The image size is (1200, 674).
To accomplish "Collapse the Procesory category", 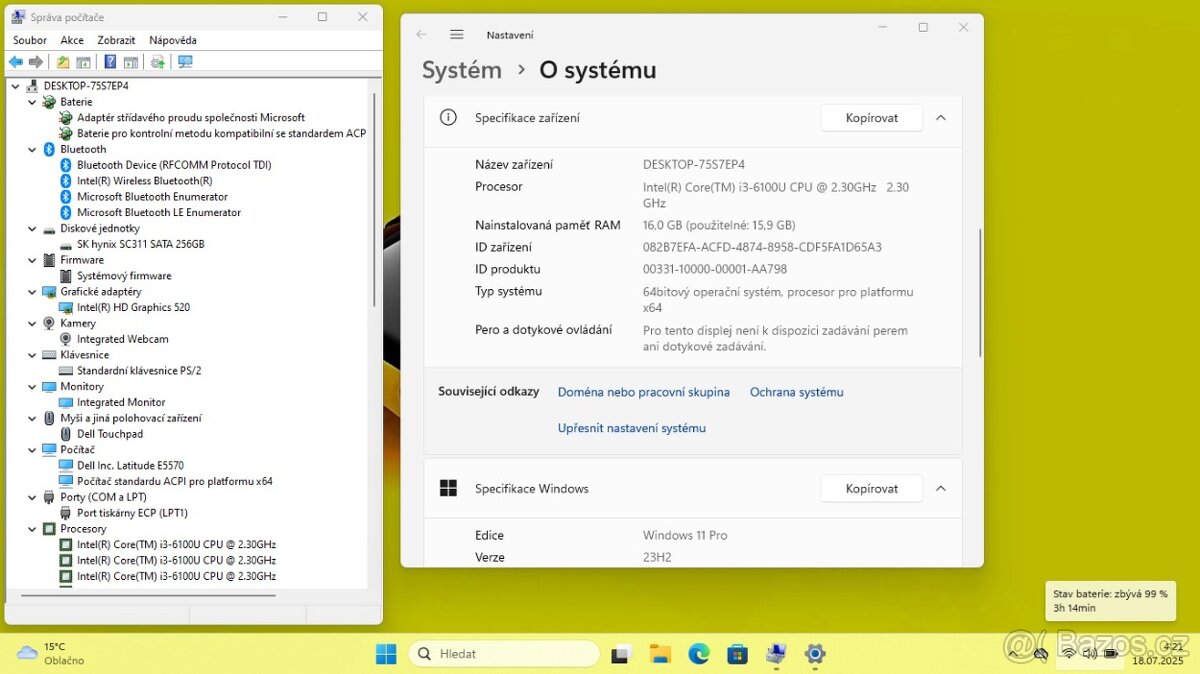I will click(32, 528).
